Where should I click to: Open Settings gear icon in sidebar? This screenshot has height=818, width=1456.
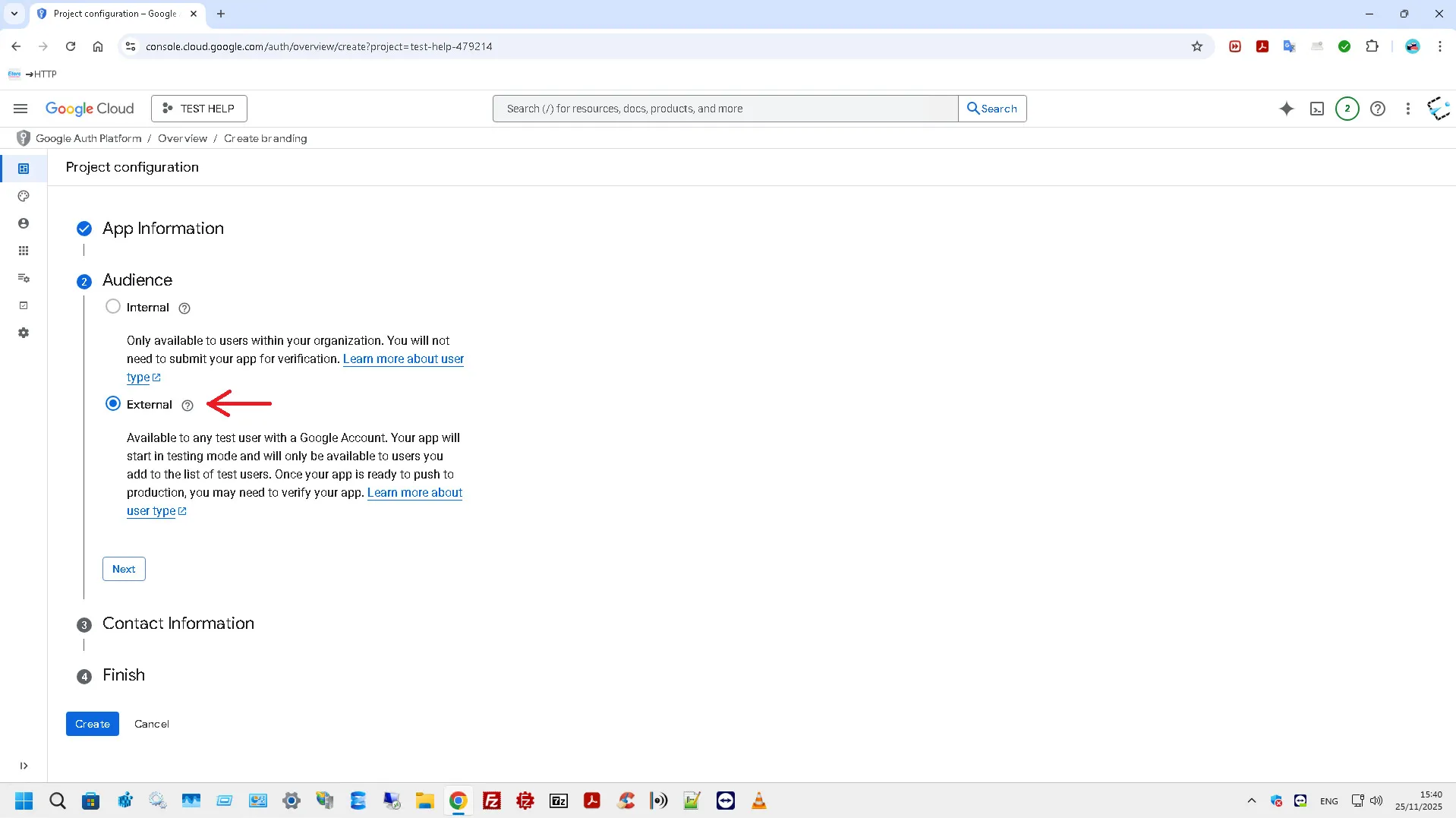(24, 333)
